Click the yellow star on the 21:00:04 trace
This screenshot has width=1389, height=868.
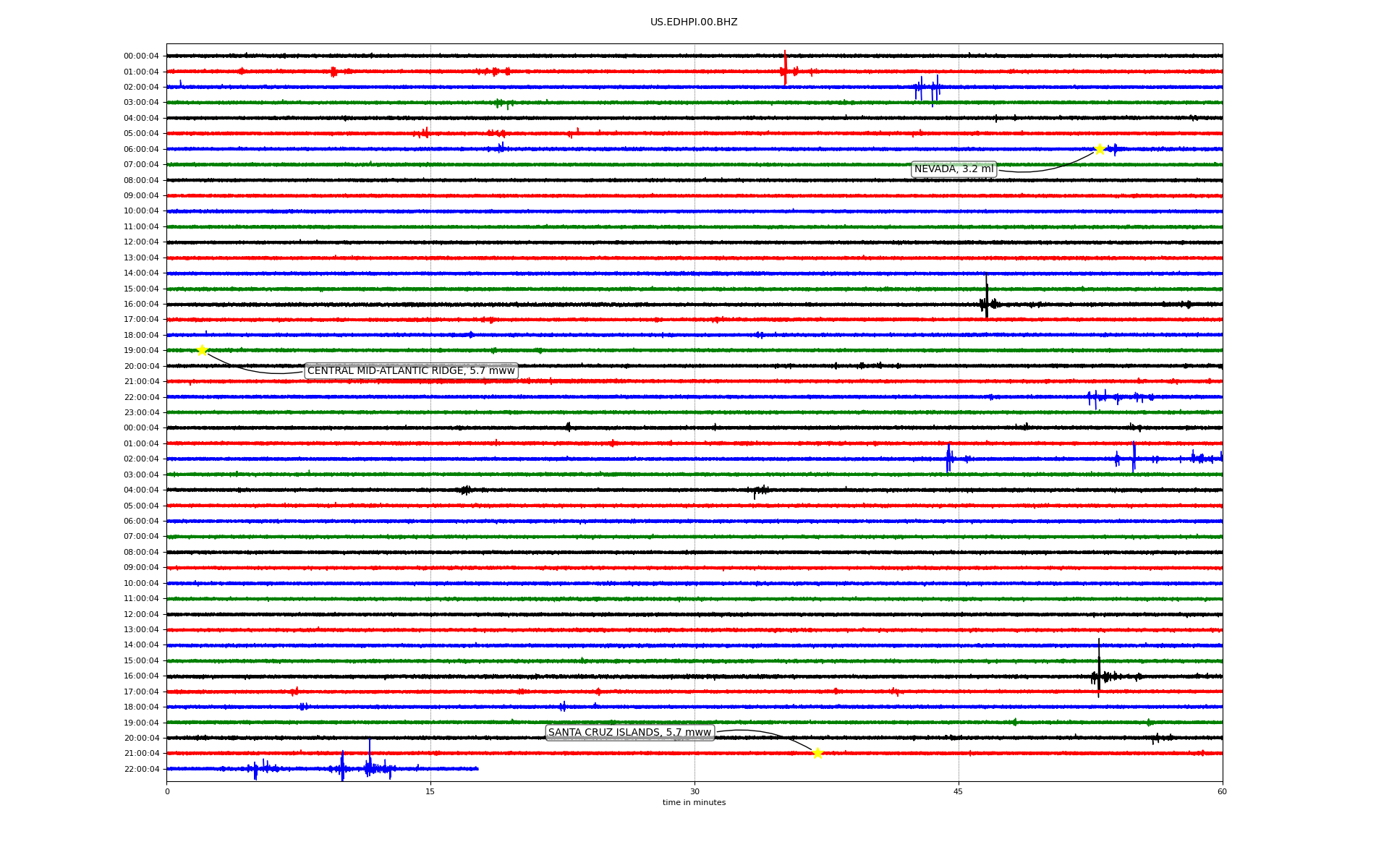[817, 753]
